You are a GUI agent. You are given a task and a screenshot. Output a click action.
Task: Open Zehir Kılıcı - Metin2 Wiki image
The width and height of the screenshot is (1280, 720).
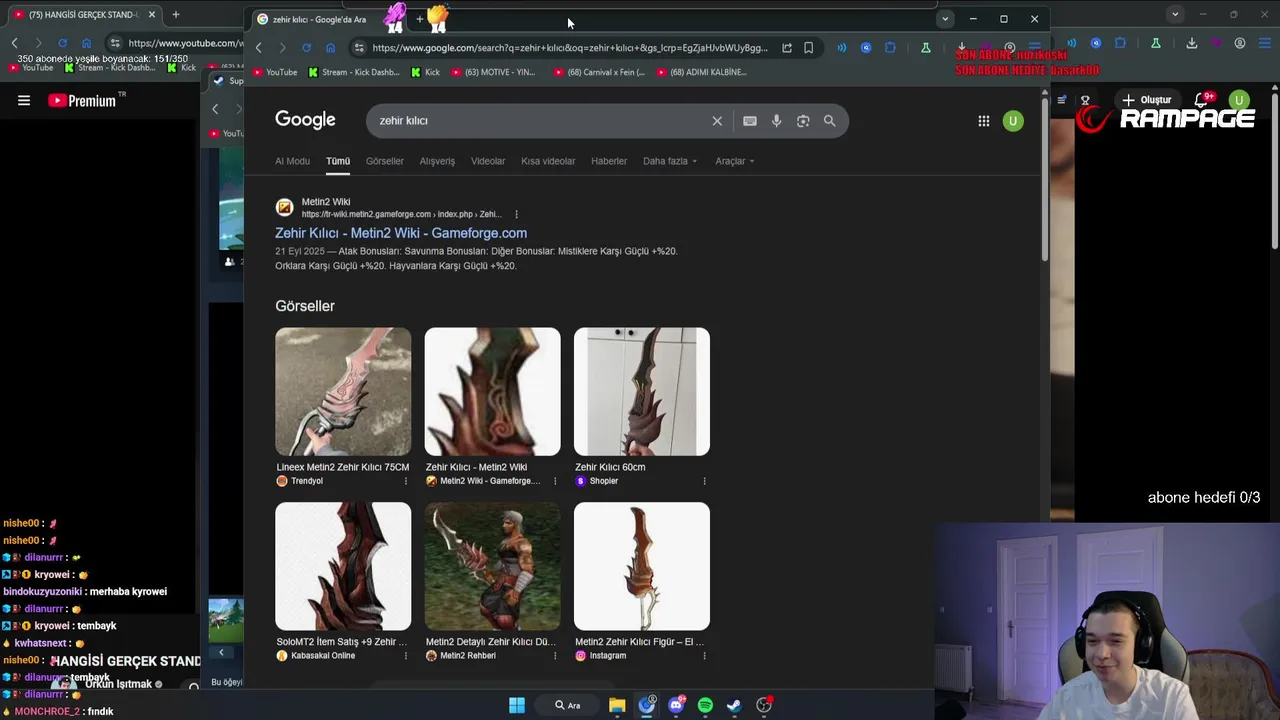tap(492, 392)
